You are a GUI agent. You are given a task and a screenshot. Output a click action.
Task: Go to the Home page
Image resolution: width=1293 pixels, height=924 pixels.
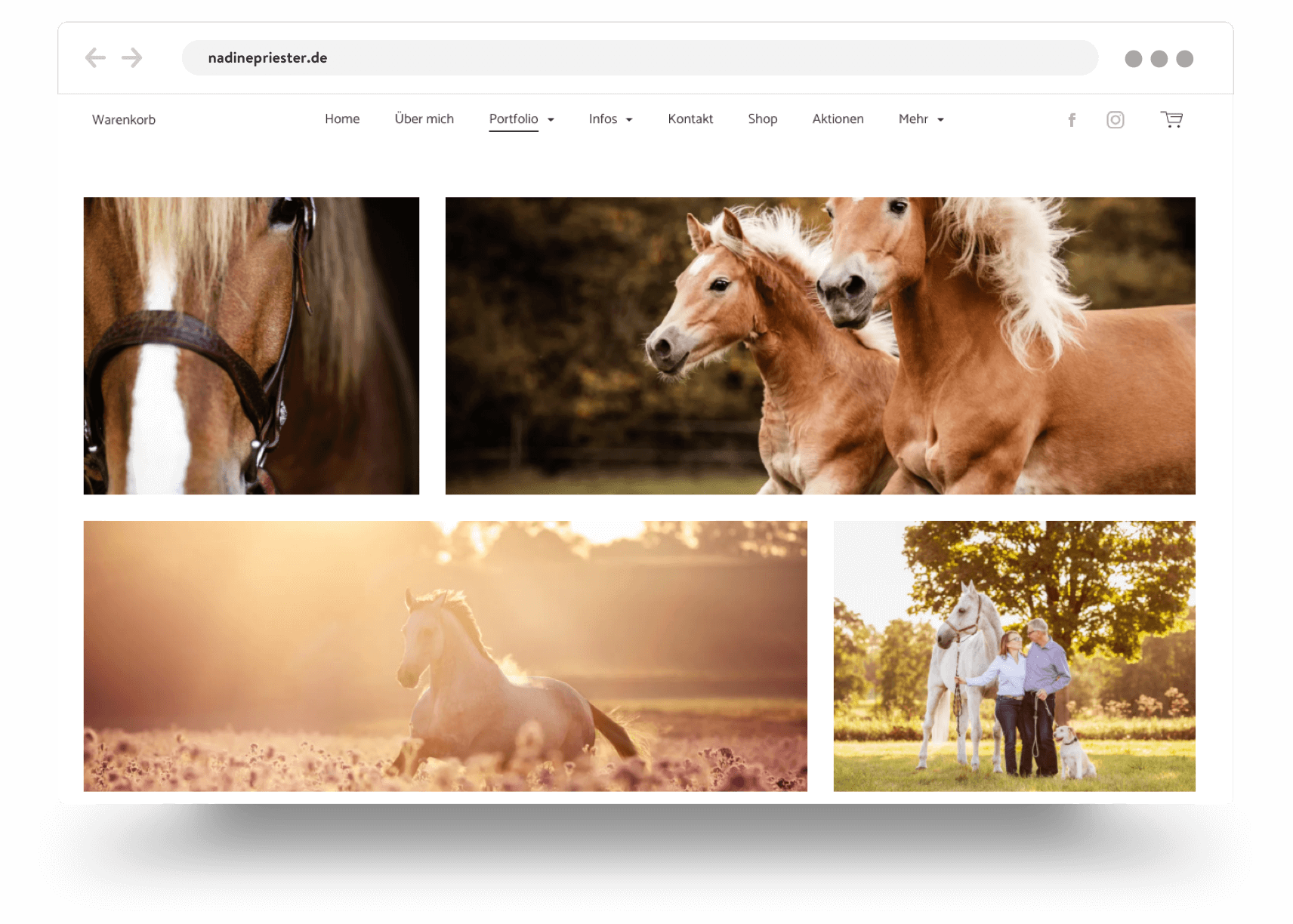tap(342, 119)
